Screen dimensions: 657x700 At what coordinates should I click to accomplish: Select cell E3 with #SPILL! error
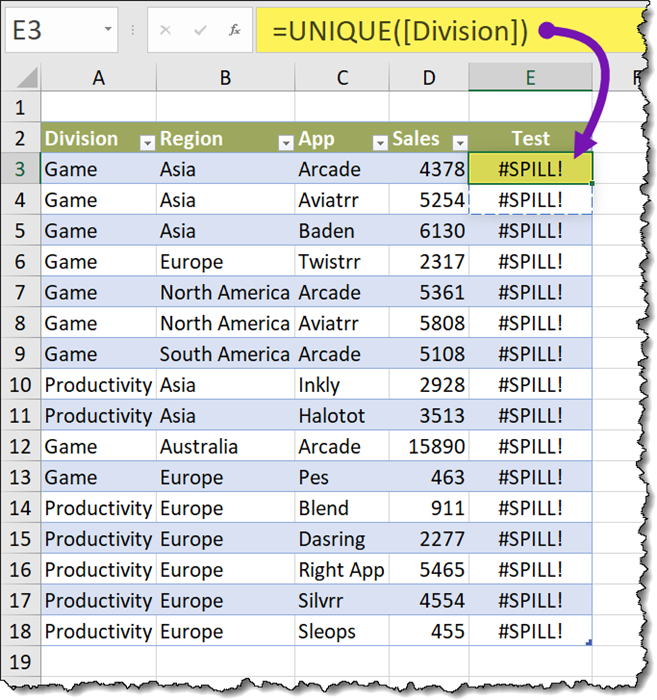click(530, 169)
